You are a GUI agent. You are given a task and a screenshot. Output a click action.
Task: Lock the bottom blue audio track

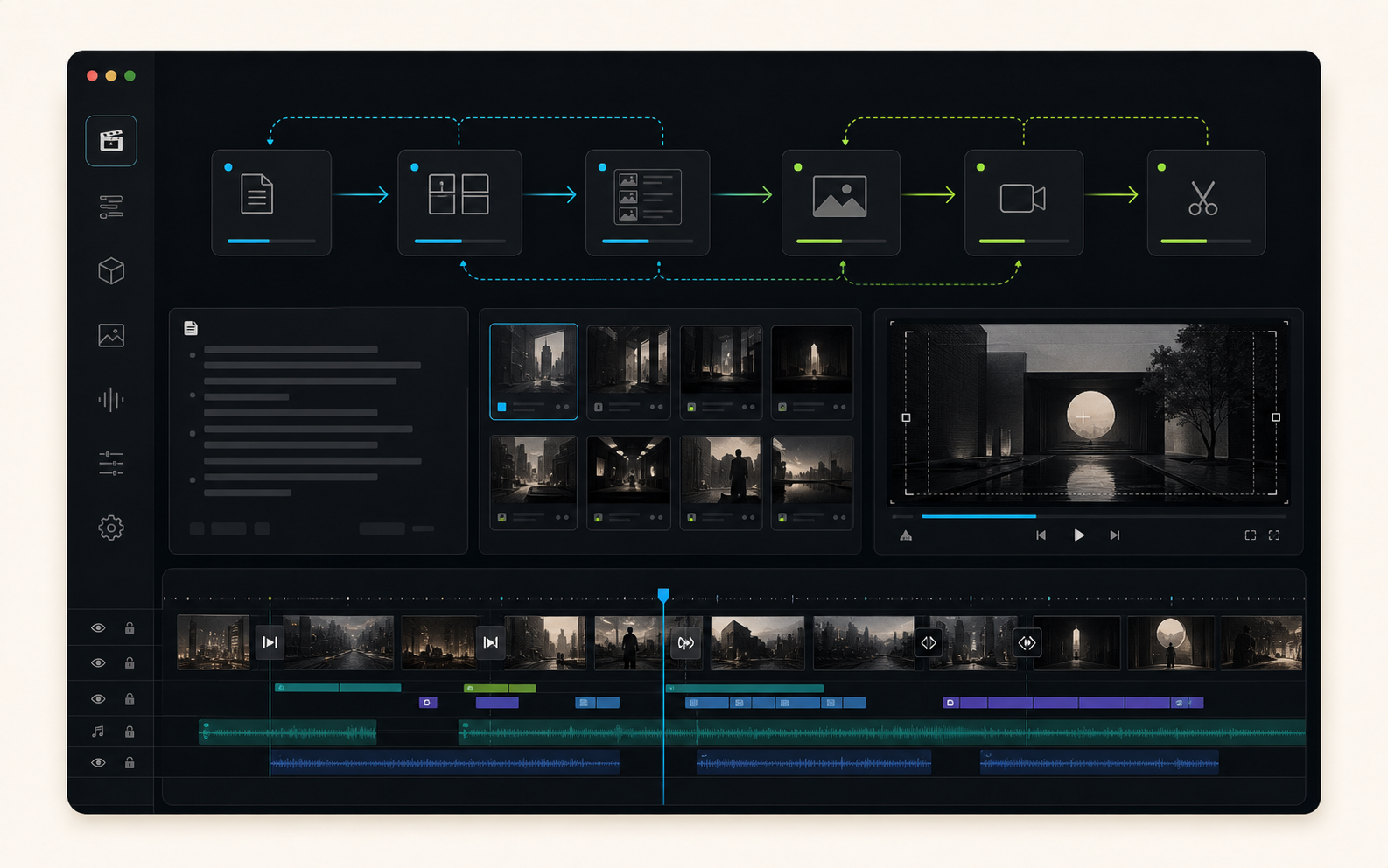coord(130,763)
